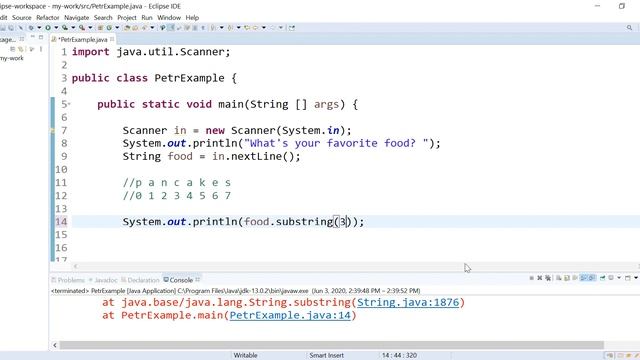Image resolution: width=640 pixels, height=360 pixels.
Task: Click console scrollbar left arrow
Action: tap(55, 345)
